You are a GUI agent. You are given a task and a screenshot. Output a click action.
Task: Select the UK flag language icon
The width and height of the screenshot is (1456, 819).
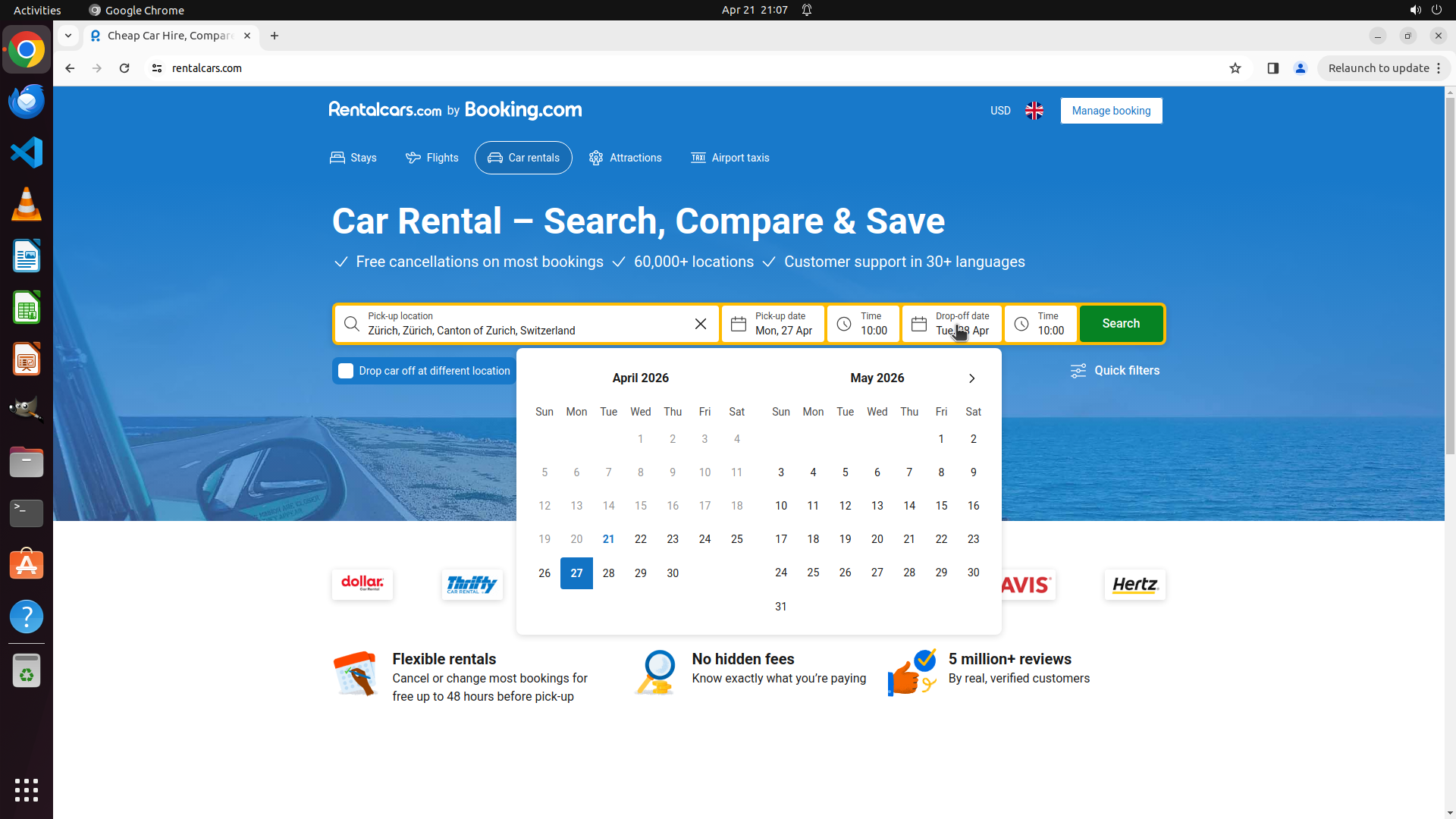tap(1034, 111)
